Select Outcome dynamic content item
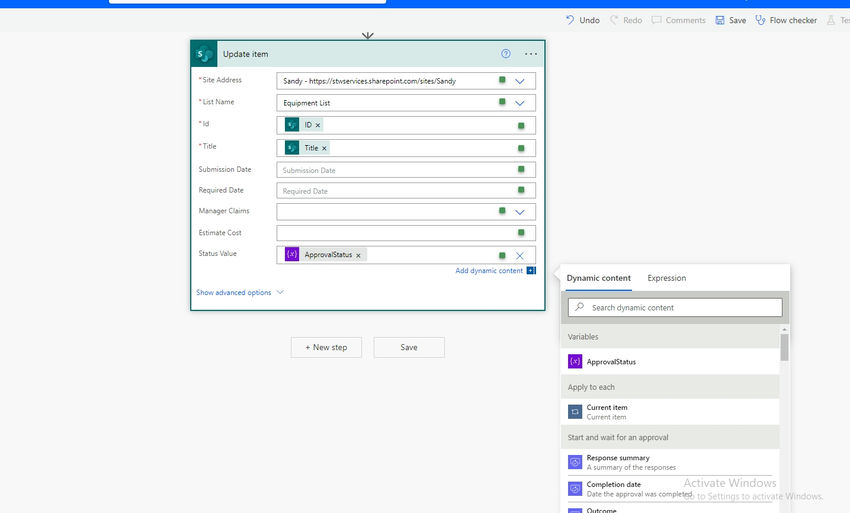This screenshot has width=850, height=513. (x=670, y=509)
